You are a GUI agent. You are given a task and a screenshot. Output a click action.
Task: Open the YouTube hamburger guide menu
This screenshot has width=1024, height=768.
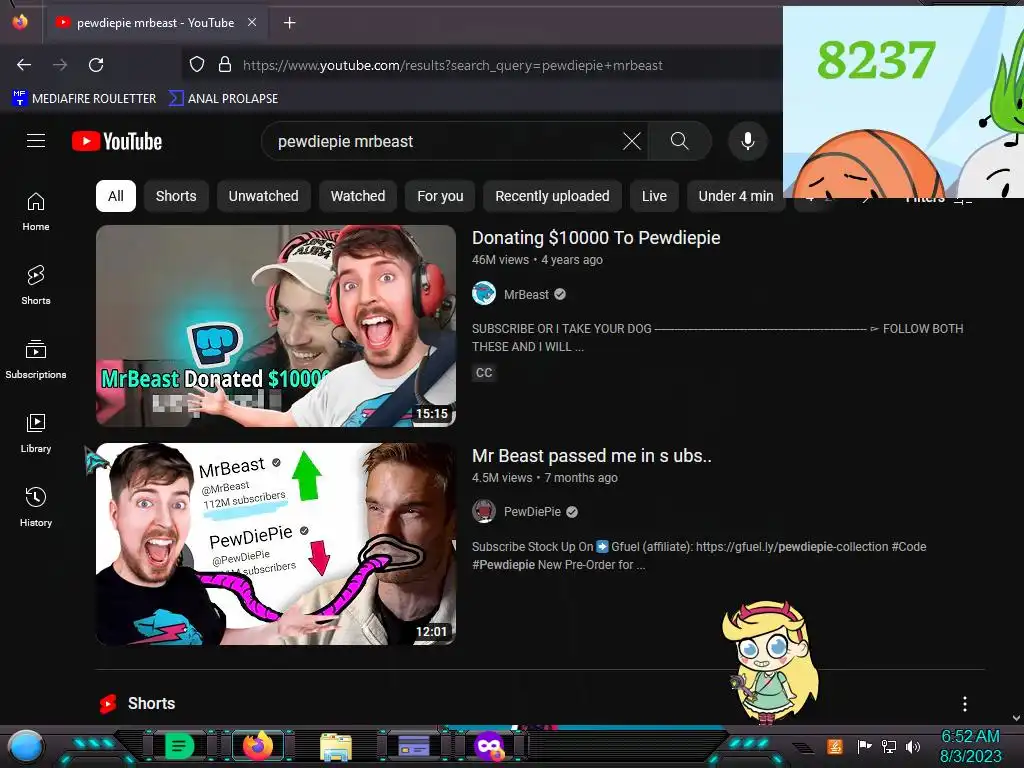pyautogui.click(x=36, y=140)
